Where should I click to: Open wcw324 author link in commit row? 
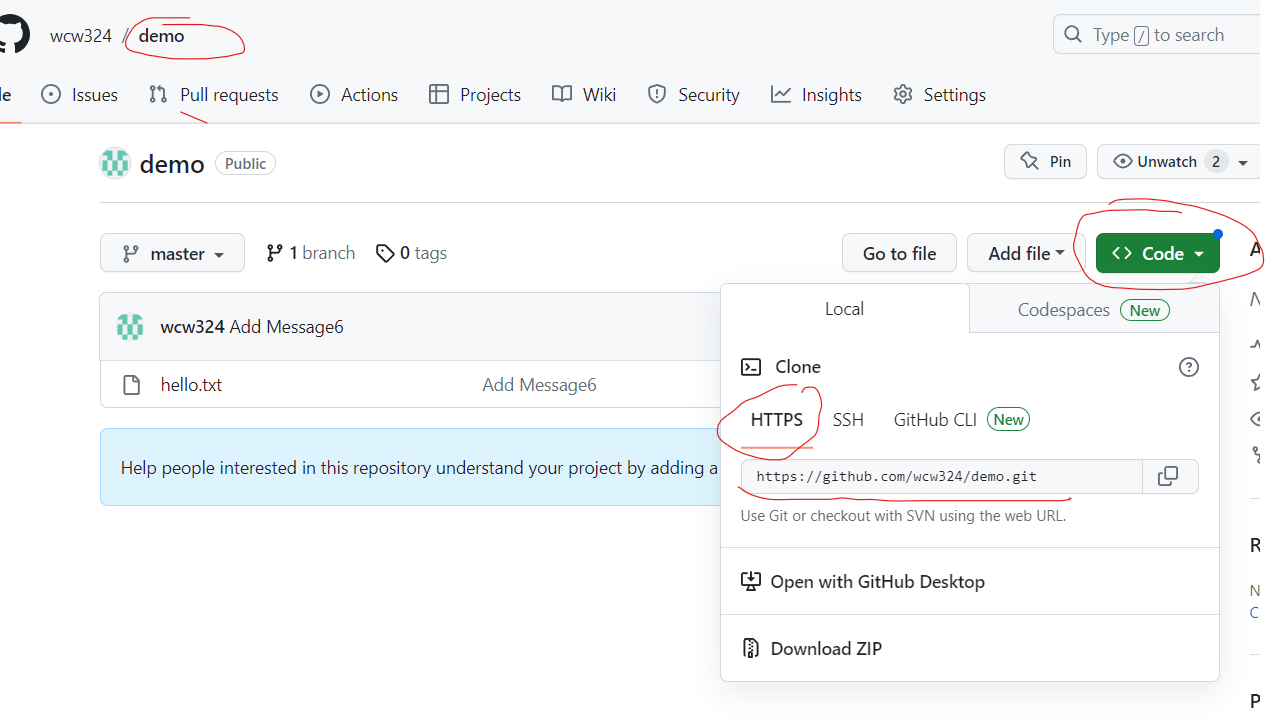click(192, 327)
